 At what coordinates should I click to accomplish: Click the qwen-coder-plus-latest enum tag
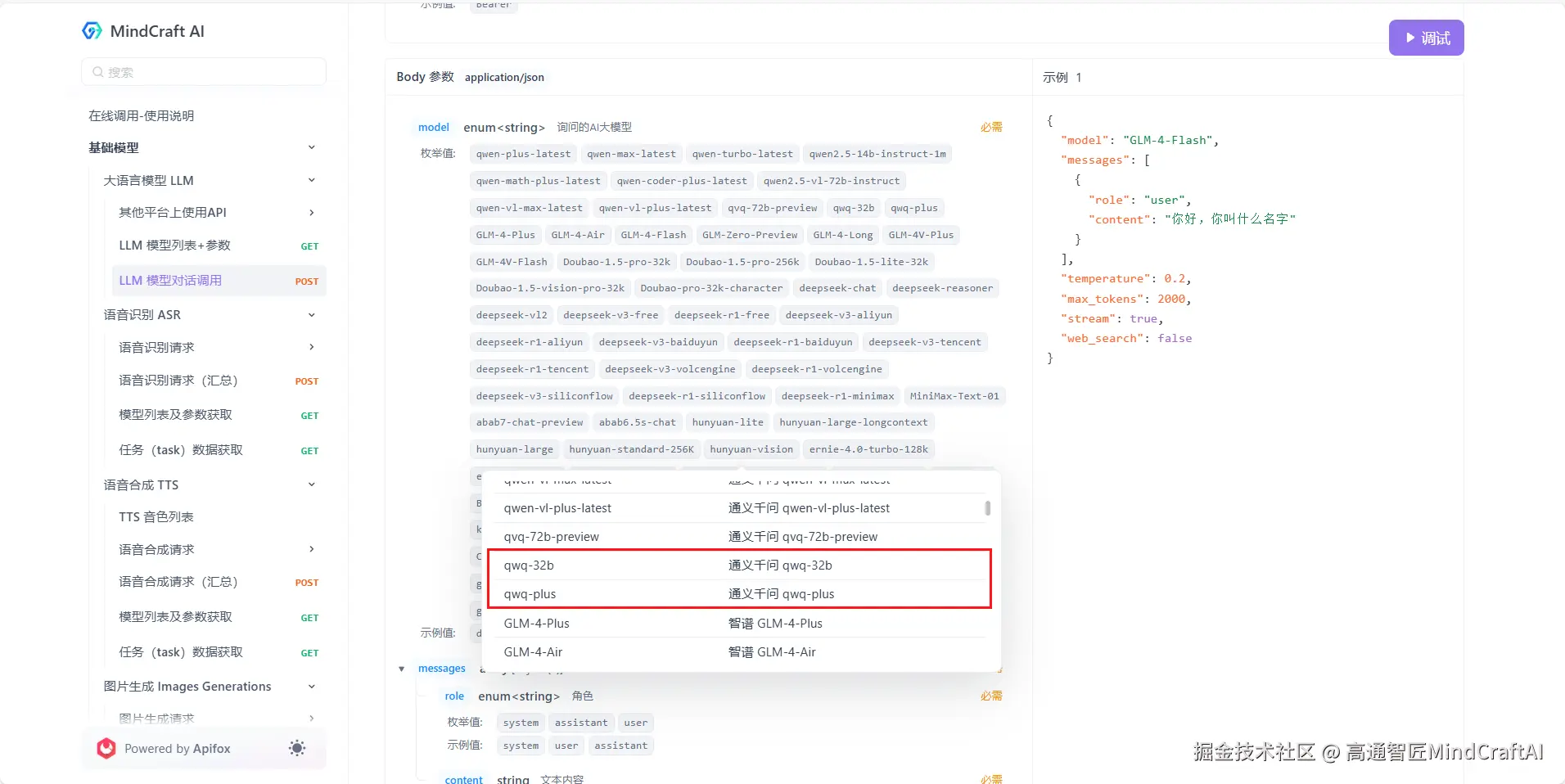click(x=682, y=181)
